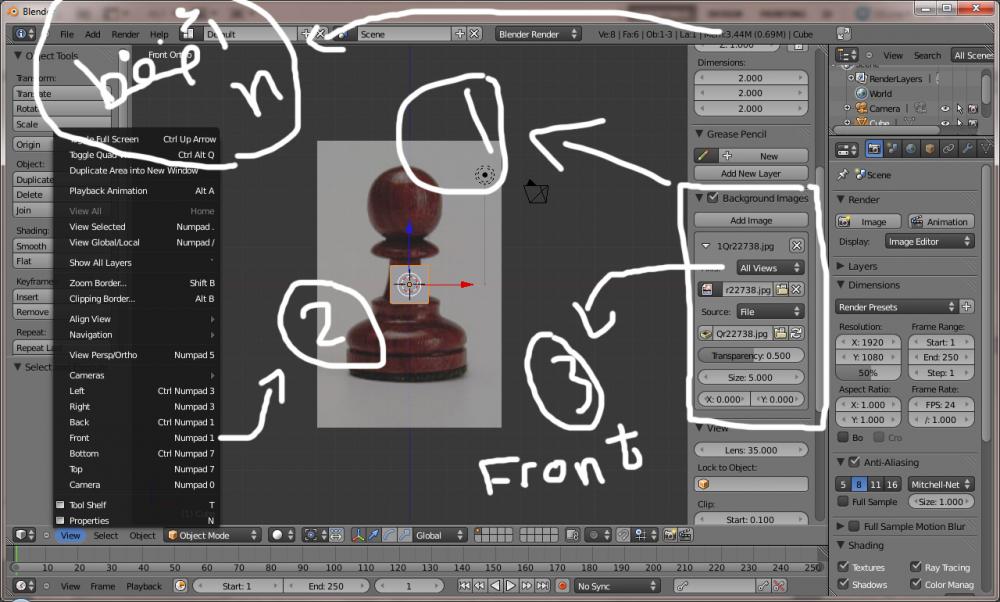This screenshot has height=602, width=1000.
Task: Adjust the Transparency 0.500 slider
Action: pyautogui.click(x=751, y=355)
